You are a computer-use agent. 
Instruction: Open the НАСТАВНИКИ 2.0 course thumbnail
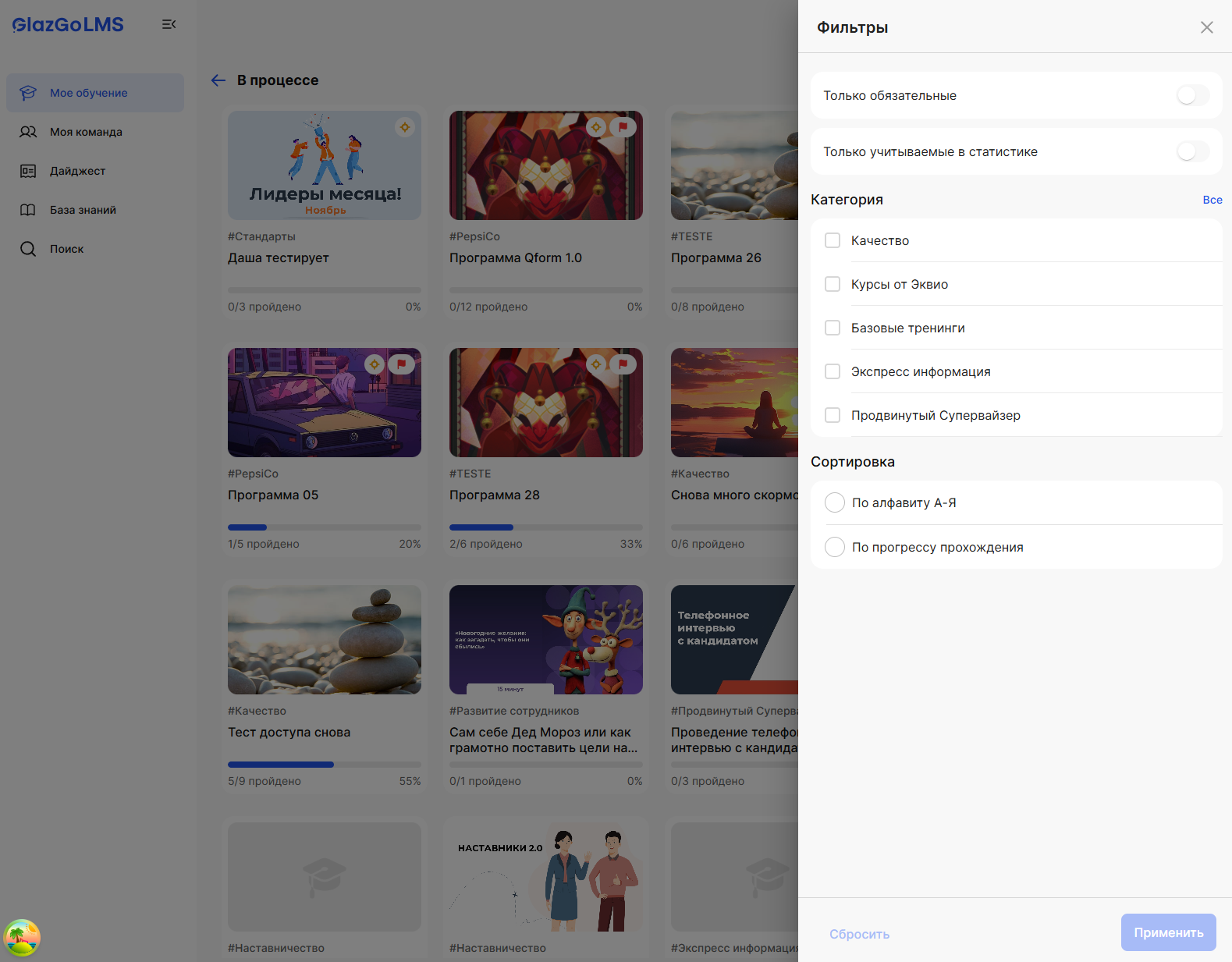click(x=546, y=877)
